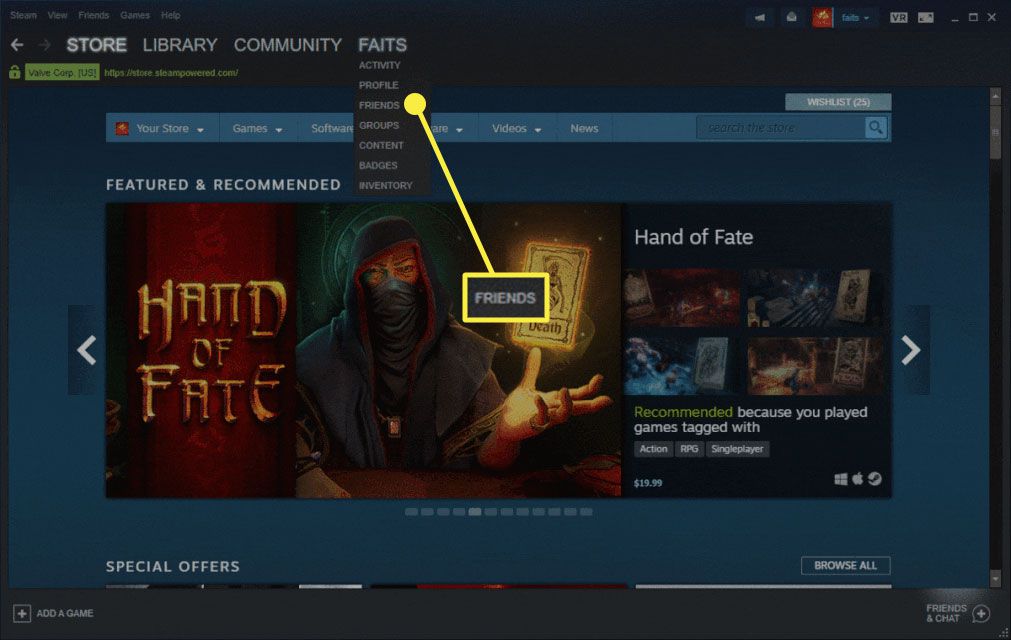Screen dimensions: 1011x640
Task: Click the Action tag
Action: click(653, 449)
